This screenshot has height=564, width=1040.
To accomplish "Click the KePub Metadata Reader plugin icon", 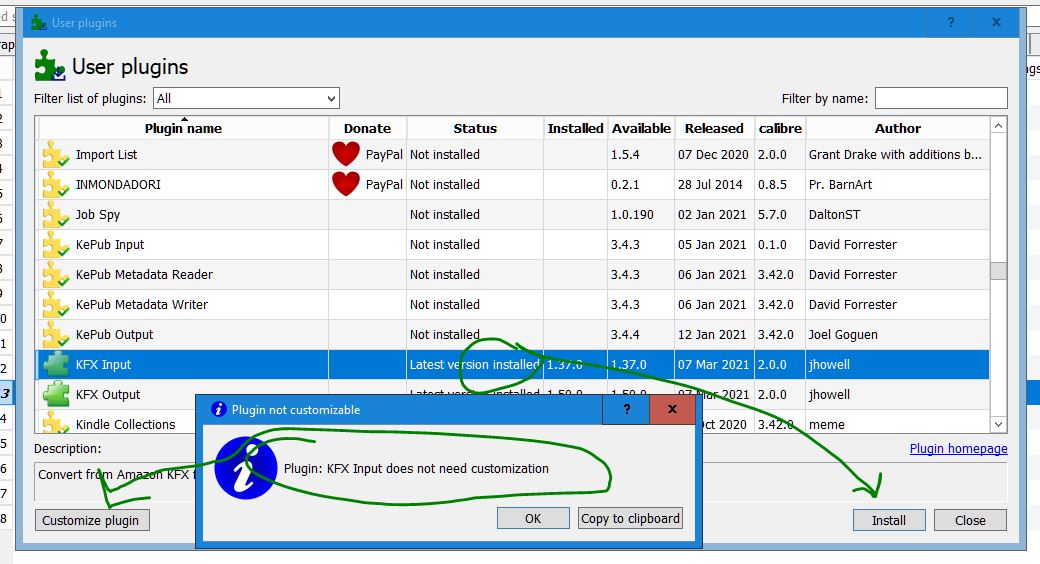I will pyautogui.click(x=56, y=274).
